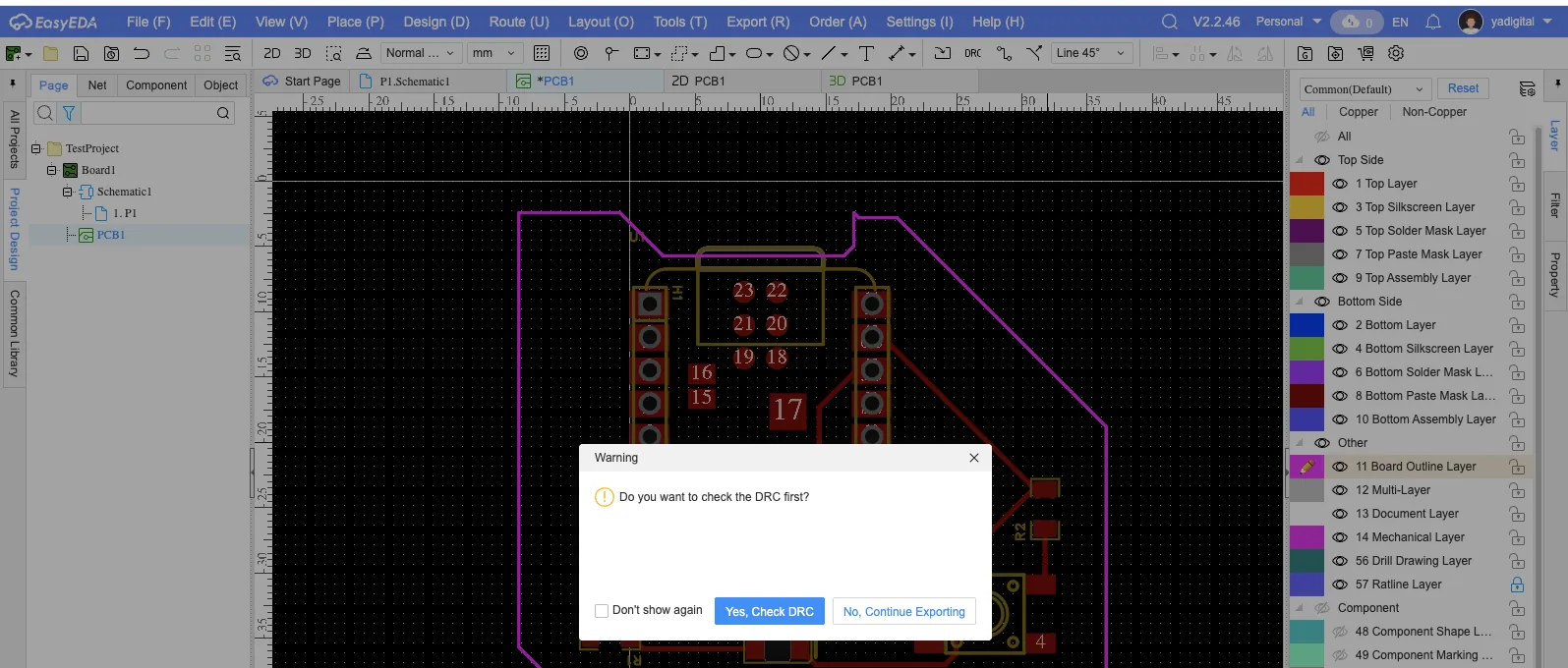This screenshot has height=668, width=1568.
Task: Select the differential pair routing tool
Action: click(x=1034, y=53)
